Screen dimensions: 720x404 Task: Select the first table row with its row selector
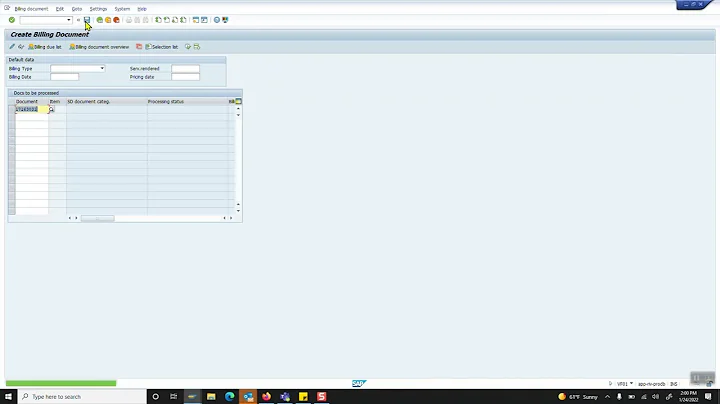coord(11,109)
